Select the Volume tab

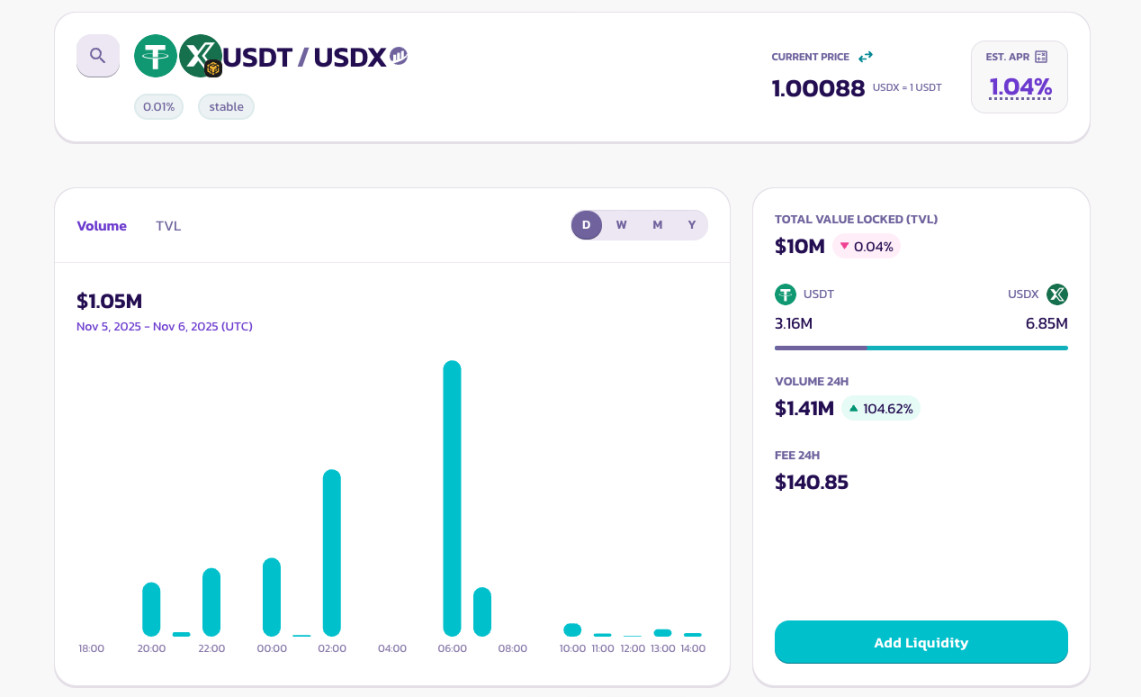[101, 226]
